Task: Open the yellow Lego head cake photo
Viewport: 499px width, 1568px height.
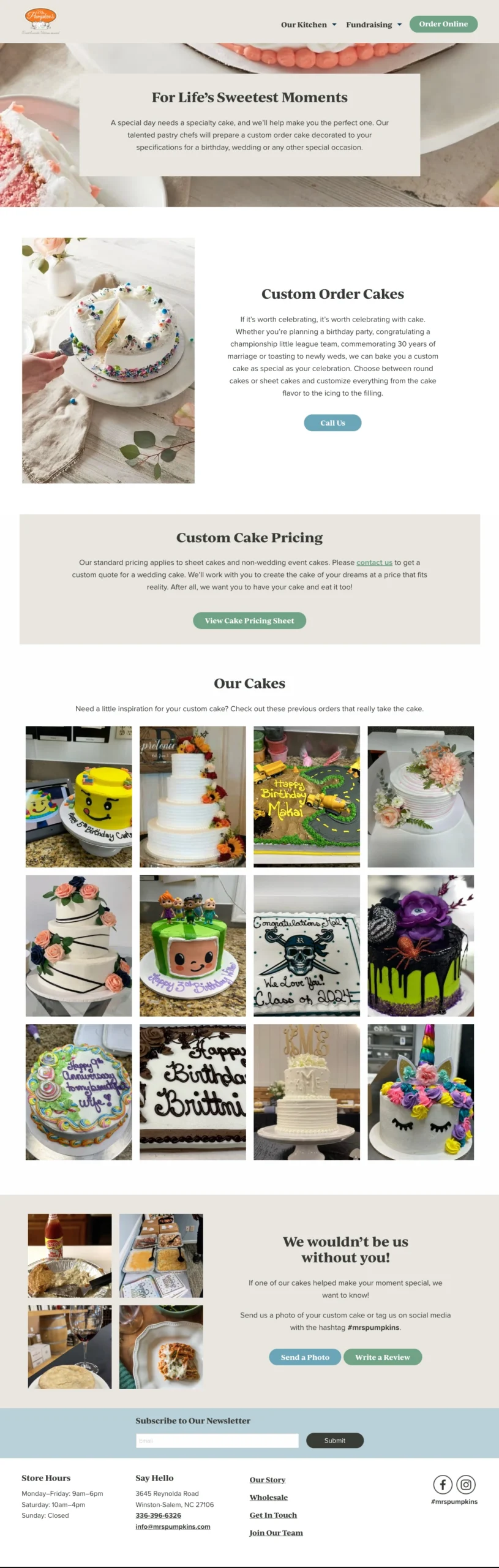Action: click(78, 796)
